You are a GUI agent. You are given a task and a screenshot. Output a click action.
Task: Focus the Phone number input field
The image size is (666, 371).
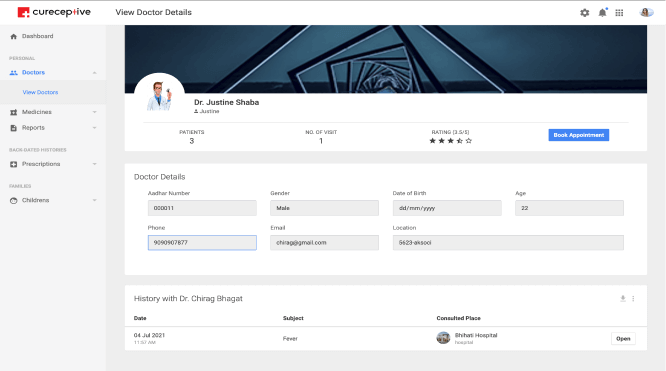tap(202, 243)
